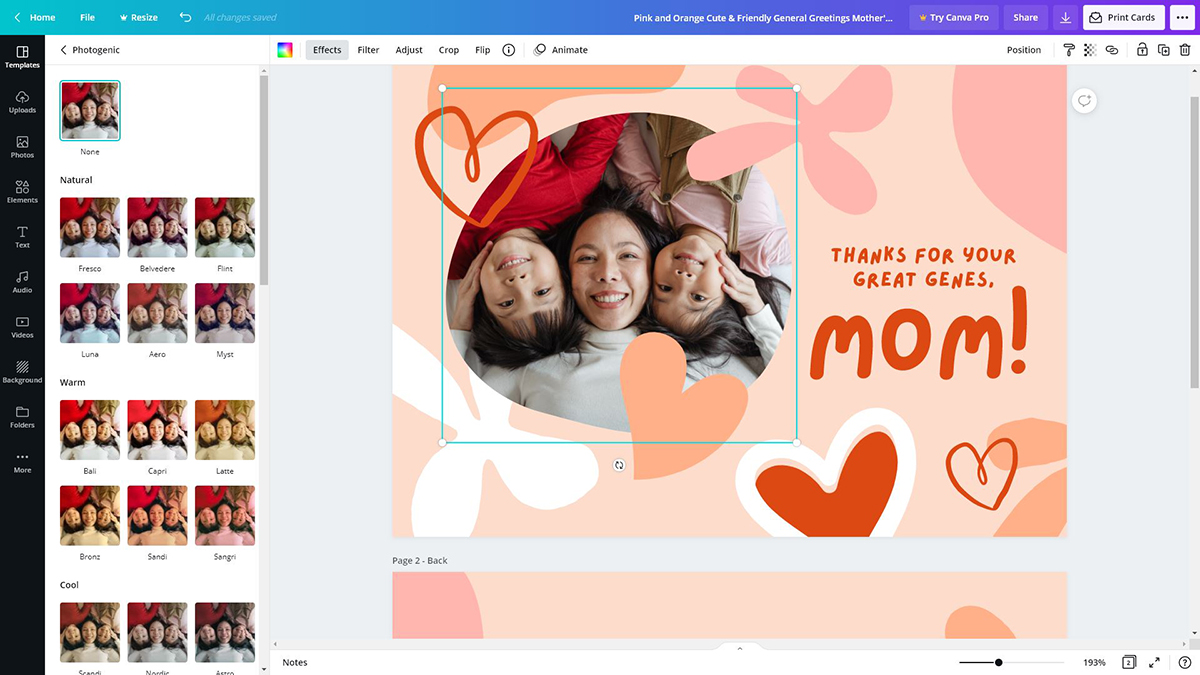The image size is (1200, 675).
Task: Click the Share button
Action: pyautogui.click(x=1025, y=18)
